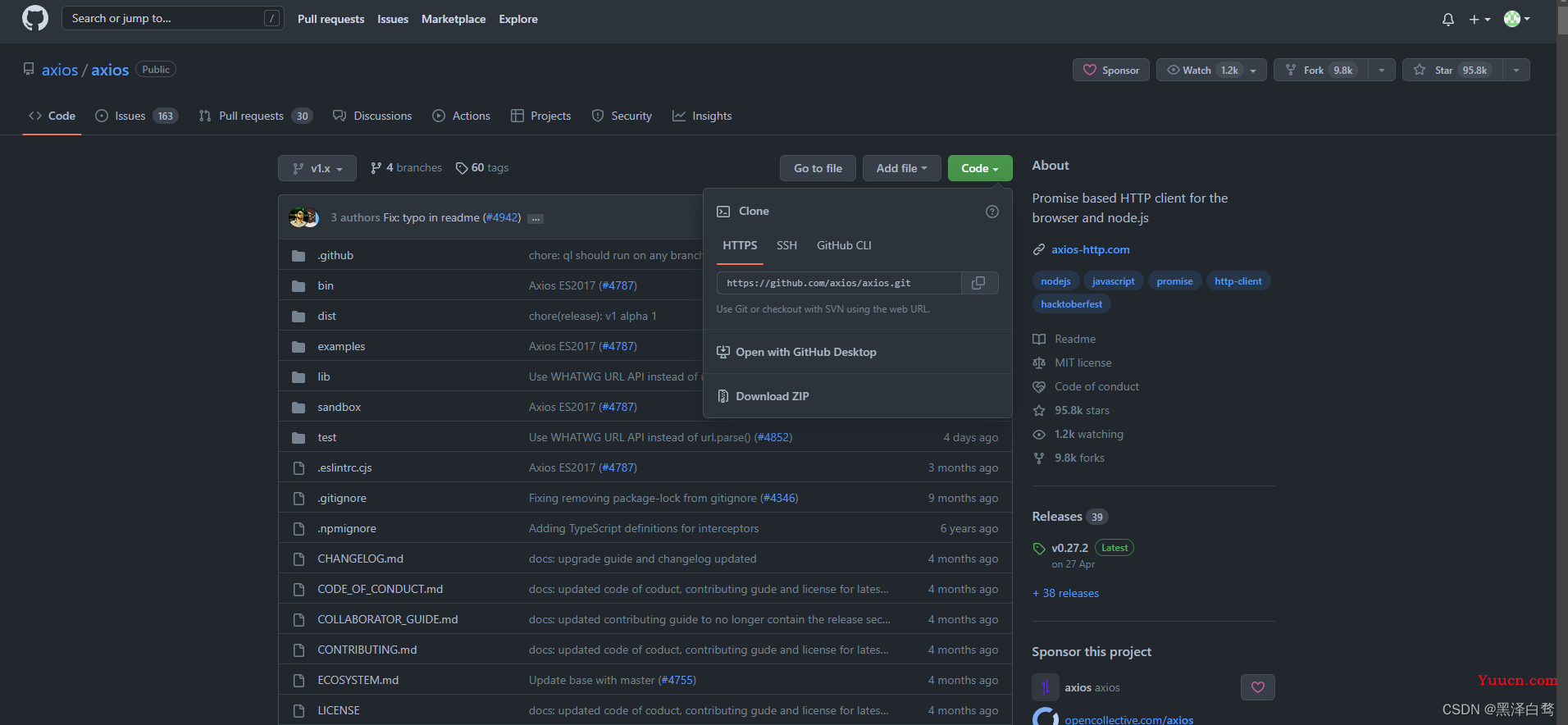
Task: View the 9.8k forks link
Action: coord(1069,458)
